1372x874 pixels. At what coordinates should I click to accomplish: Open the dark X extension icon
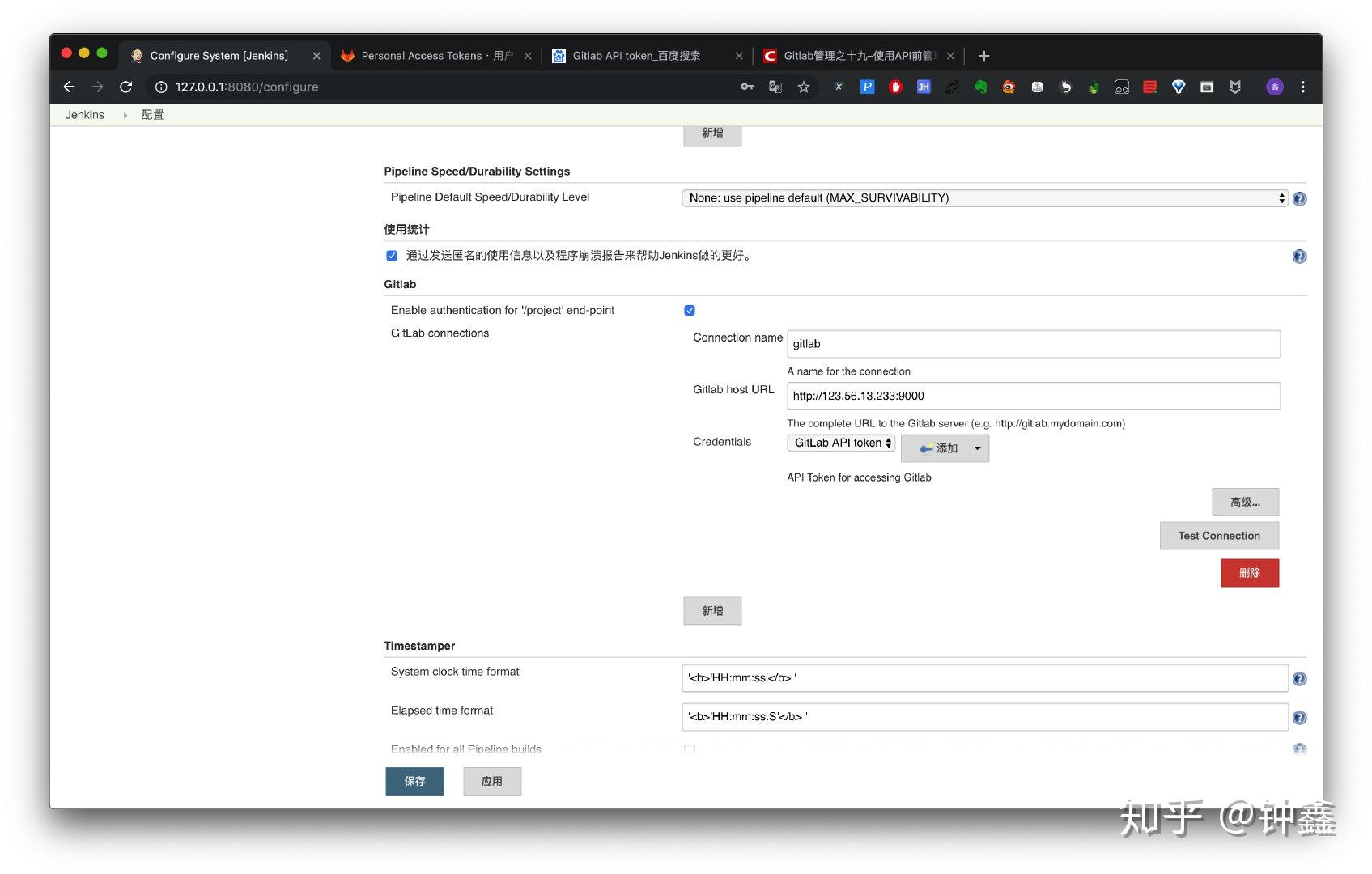[x=839, y=87]
